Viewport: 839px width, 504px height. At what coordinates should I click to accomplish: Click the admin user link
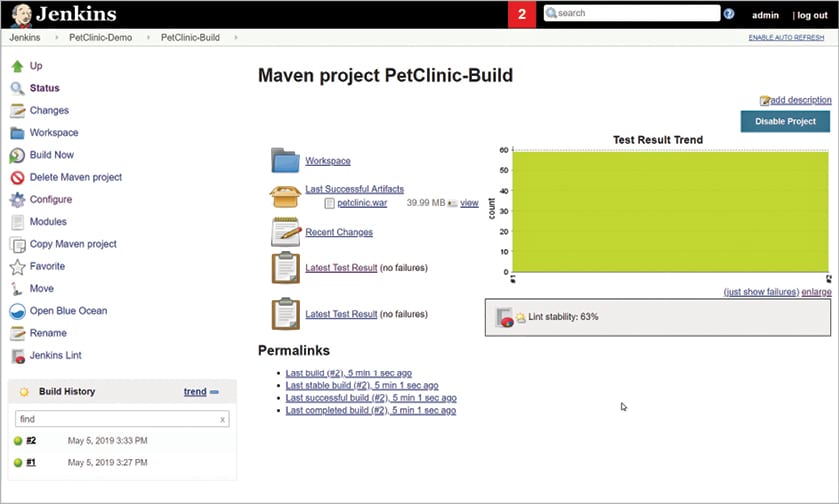[765, 16]
